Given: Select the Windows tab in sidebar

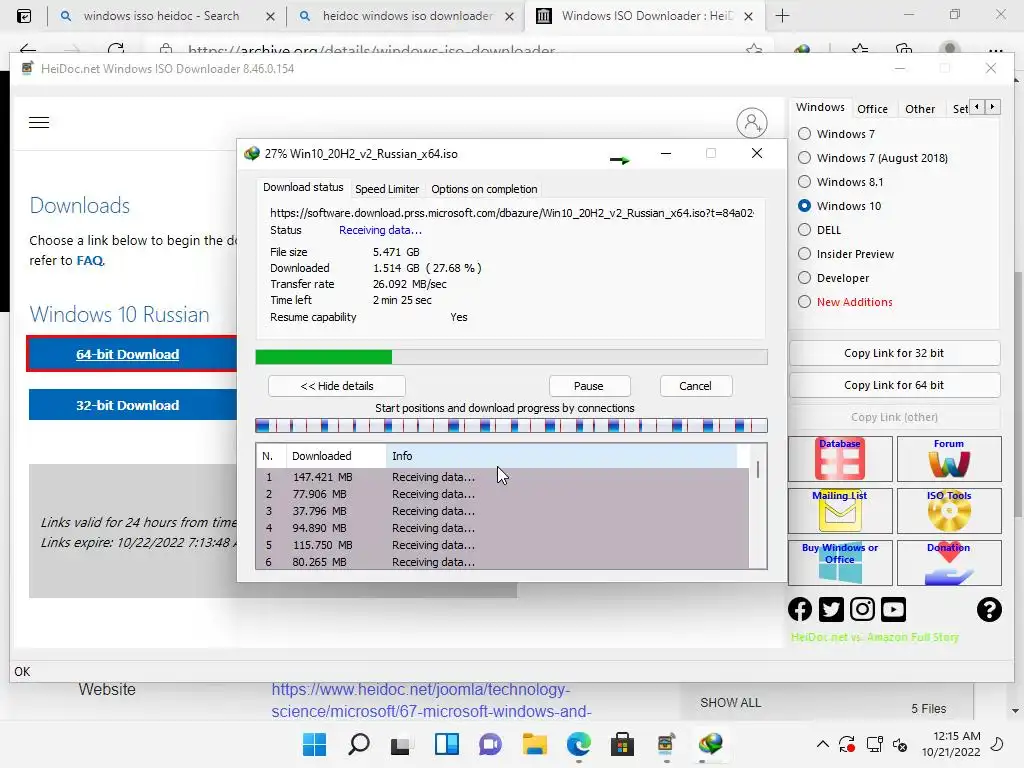Looking at the screenshot, I should pyautogui.click(x=820, y=107).
